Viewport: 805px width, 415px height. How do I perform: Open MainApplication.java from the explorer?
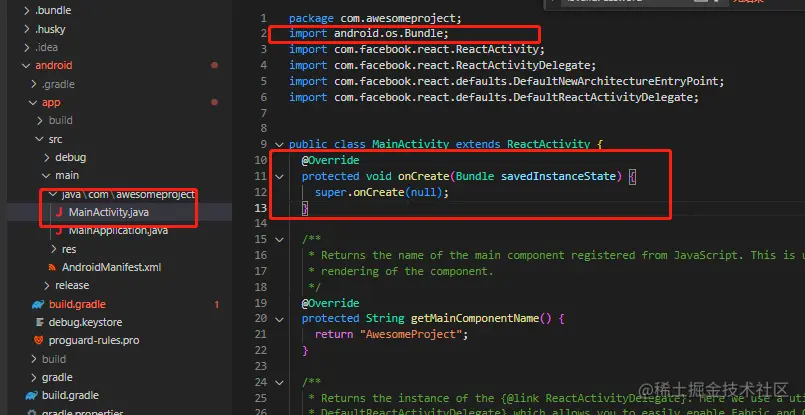[x=119, y=231]
